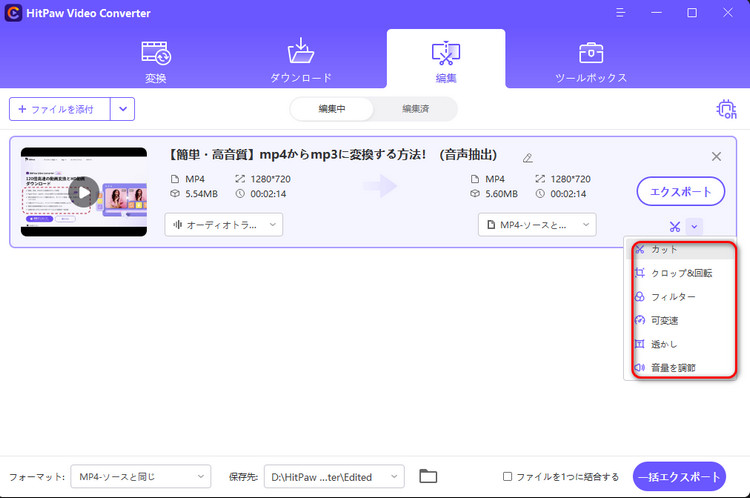This screenshot has width=750, height=498.
Task: Expand the add file dropdown arrow
Action: tap(123, 109)
